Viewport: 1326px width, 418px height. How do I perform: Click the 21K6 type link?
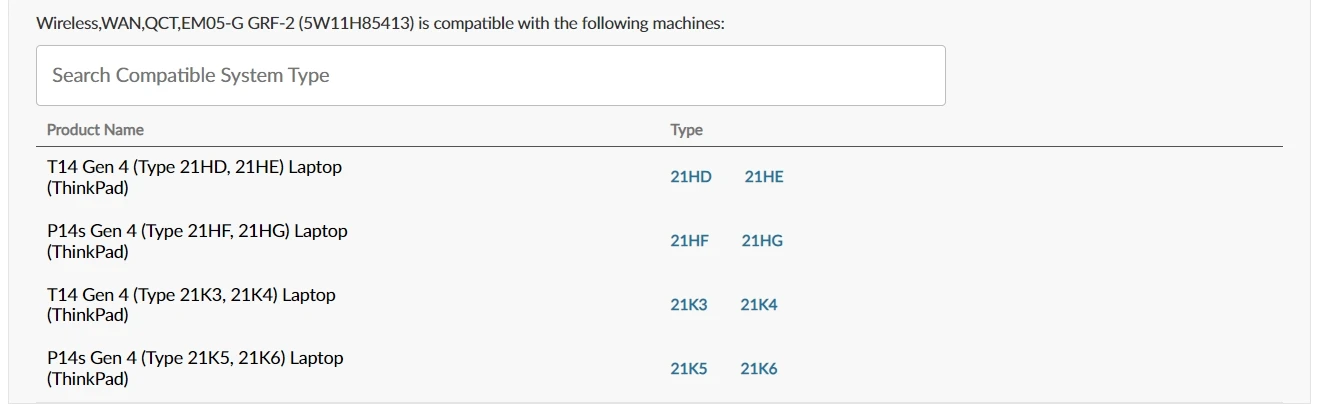(x=759, y=369)
